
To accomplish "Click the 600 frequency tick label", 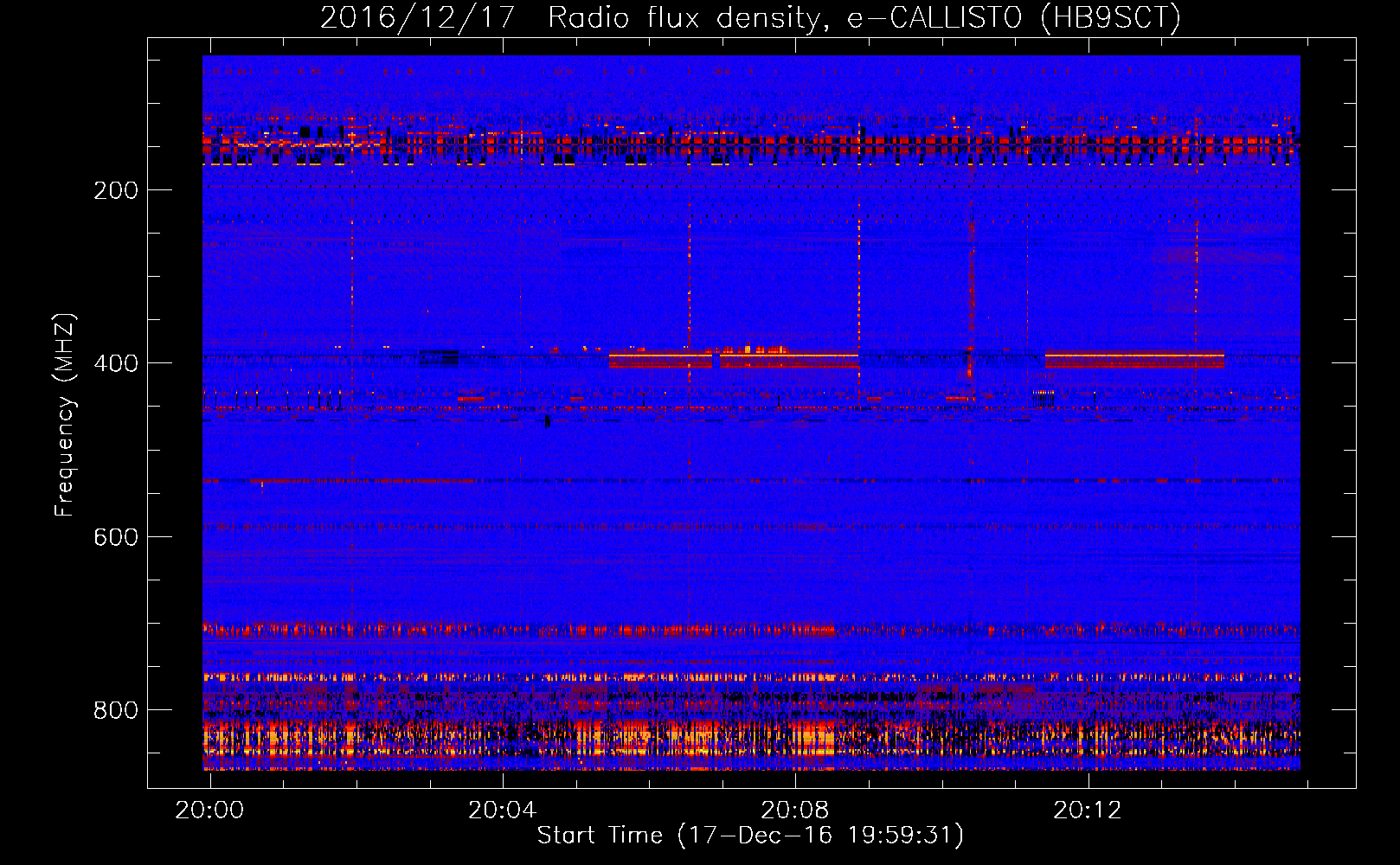I will pos(116,537).
